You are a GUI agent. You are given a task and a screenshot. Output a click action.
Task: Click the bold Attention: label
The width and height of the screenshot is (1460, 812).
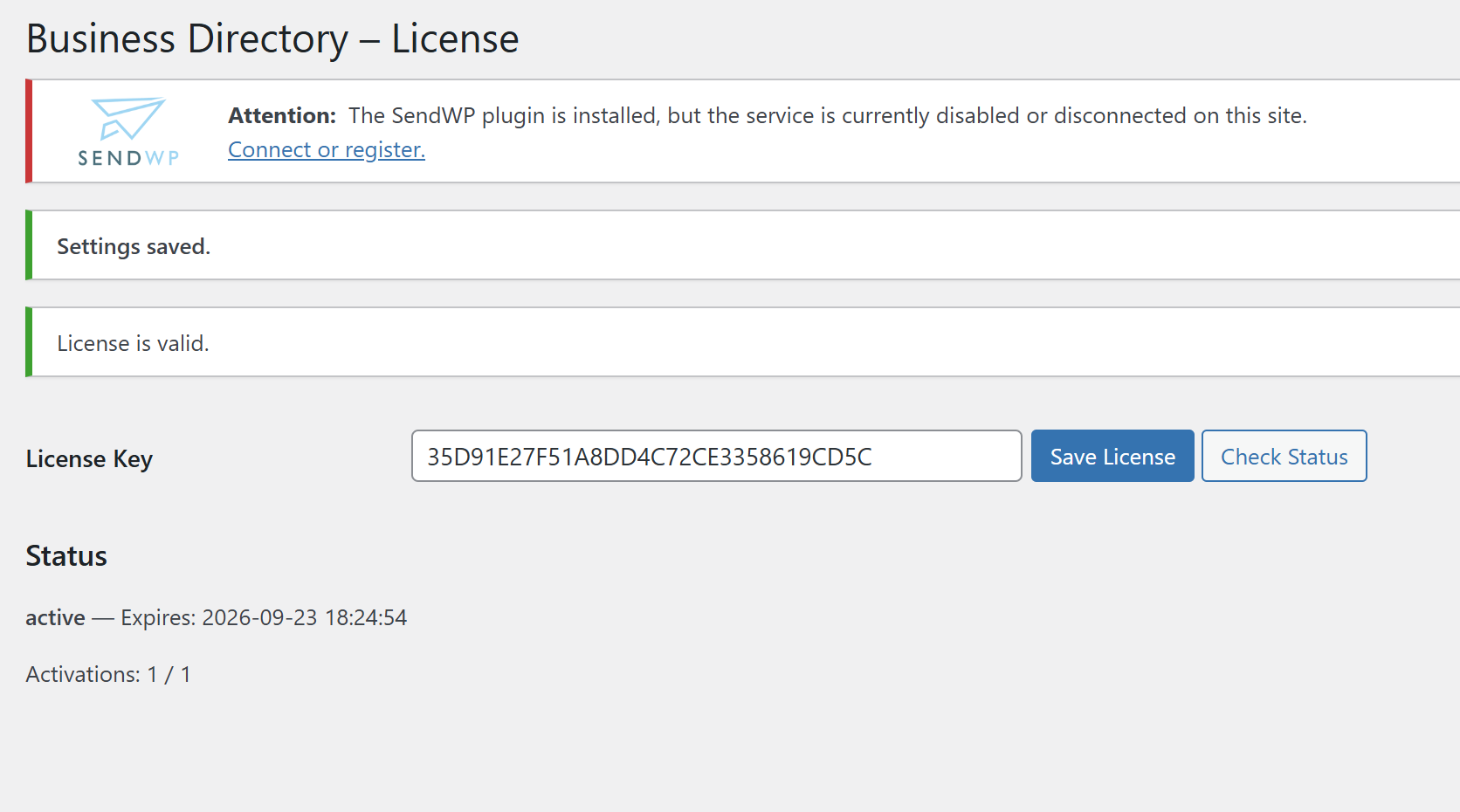coord(281,116)
